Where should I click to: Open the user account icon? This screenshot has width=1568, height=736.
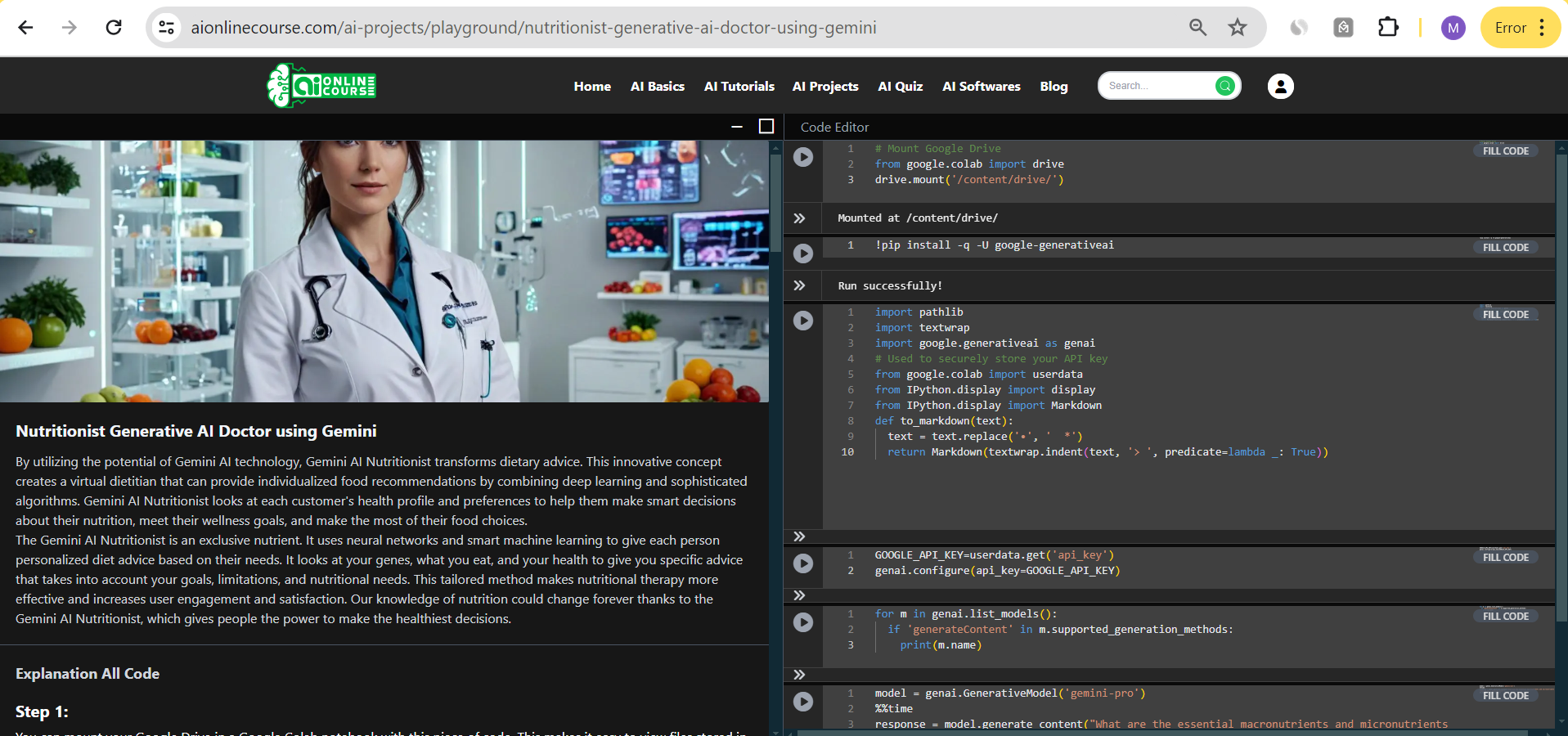1281,86
